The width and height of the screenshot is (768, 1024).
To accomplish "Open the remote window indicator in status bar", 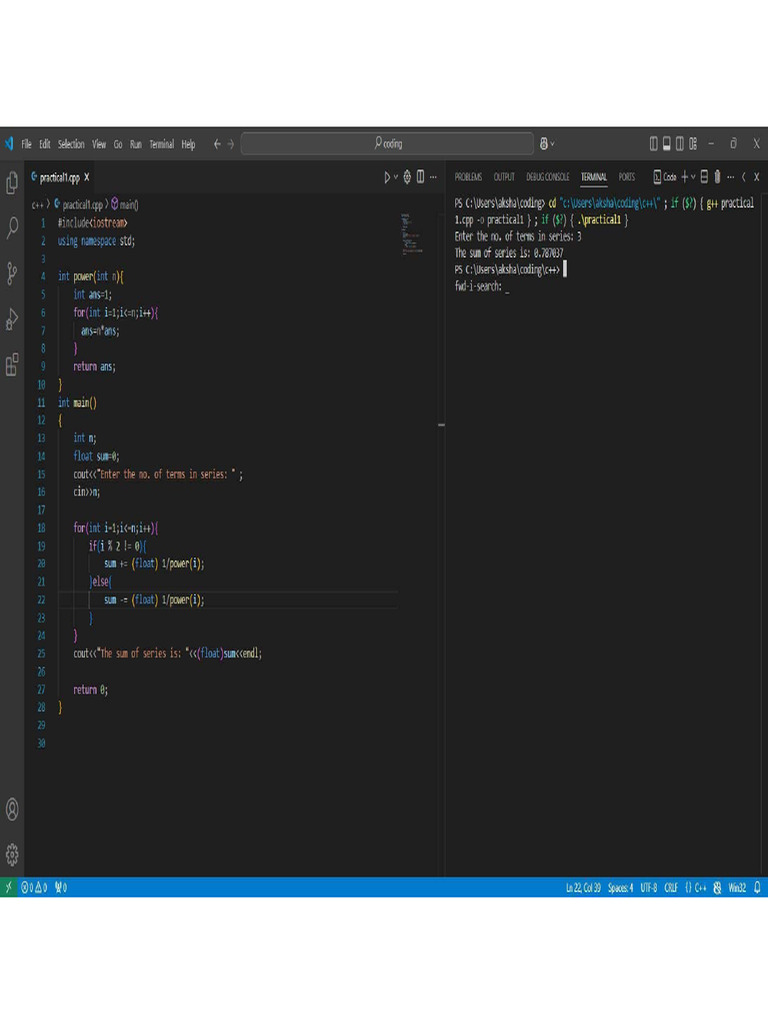I will pos(9,887).
